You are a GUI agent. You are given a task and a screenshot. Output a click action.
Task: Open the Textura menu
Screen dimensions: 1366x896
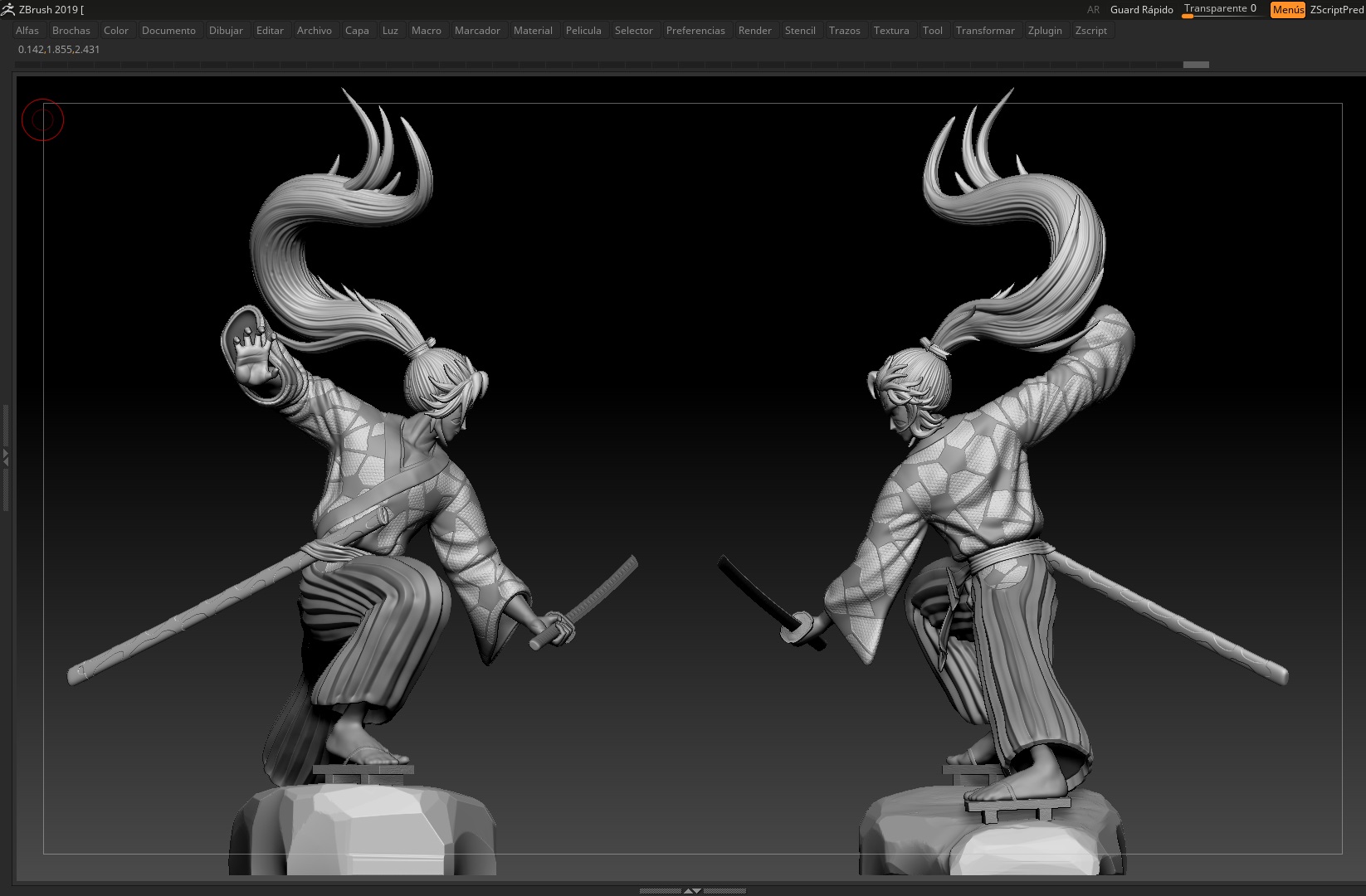click(x=891, y=31)
